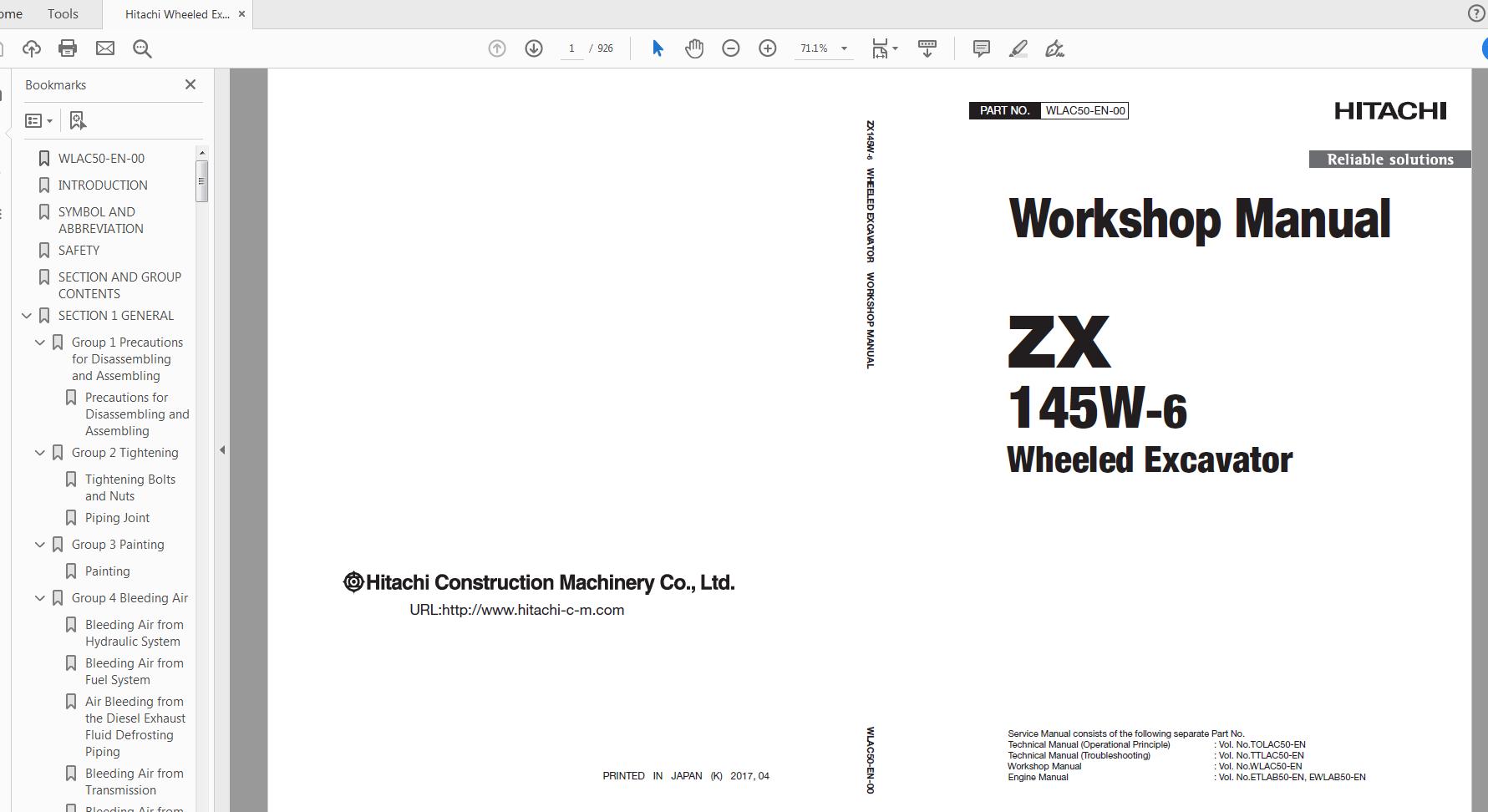Open bookmarks options list dropdown
The image size is (1488, 812).
coord(38,121)
